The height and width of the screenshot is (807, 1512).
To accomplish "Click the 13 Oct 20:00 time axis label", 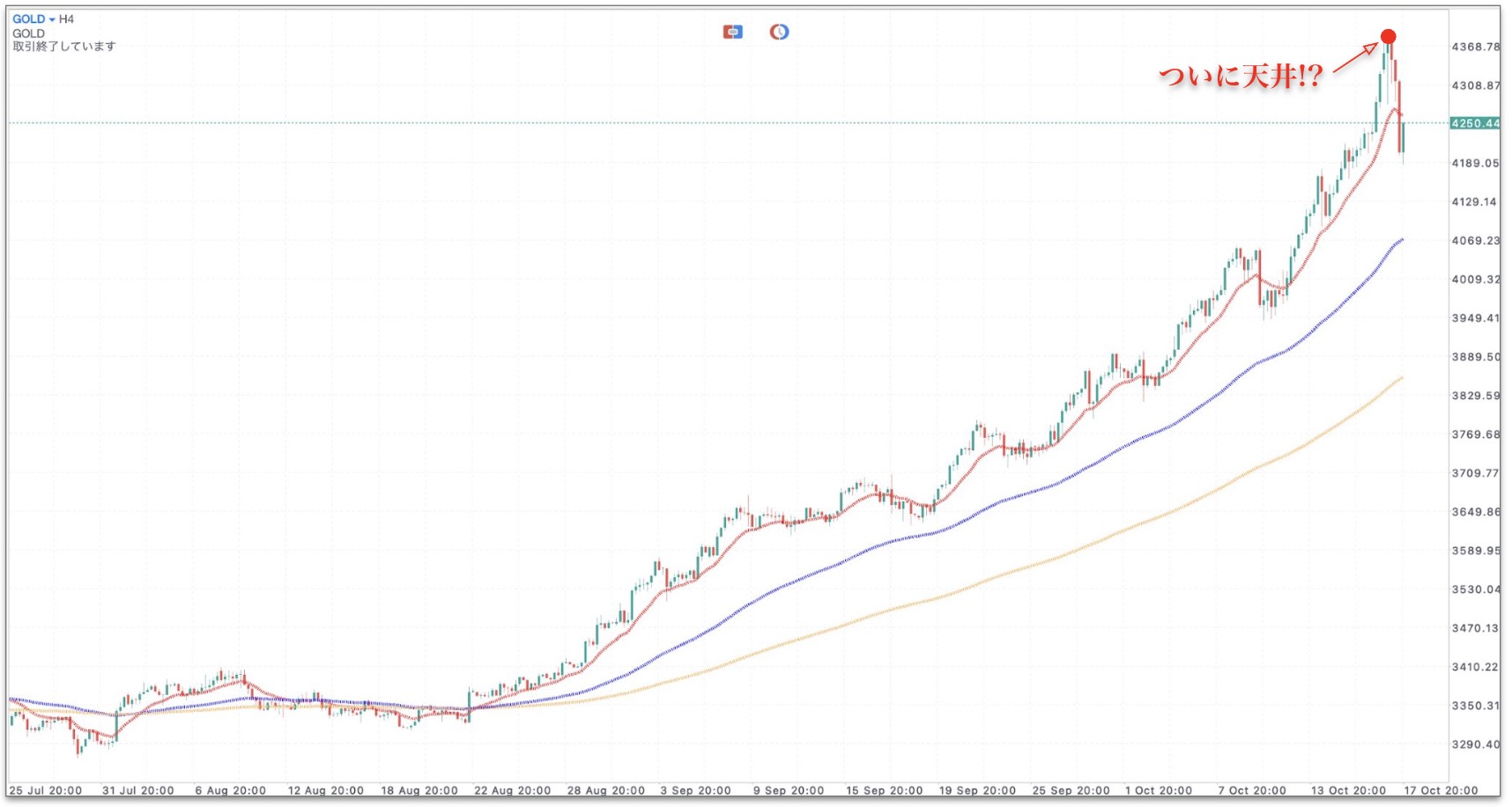I will 1348,790.
